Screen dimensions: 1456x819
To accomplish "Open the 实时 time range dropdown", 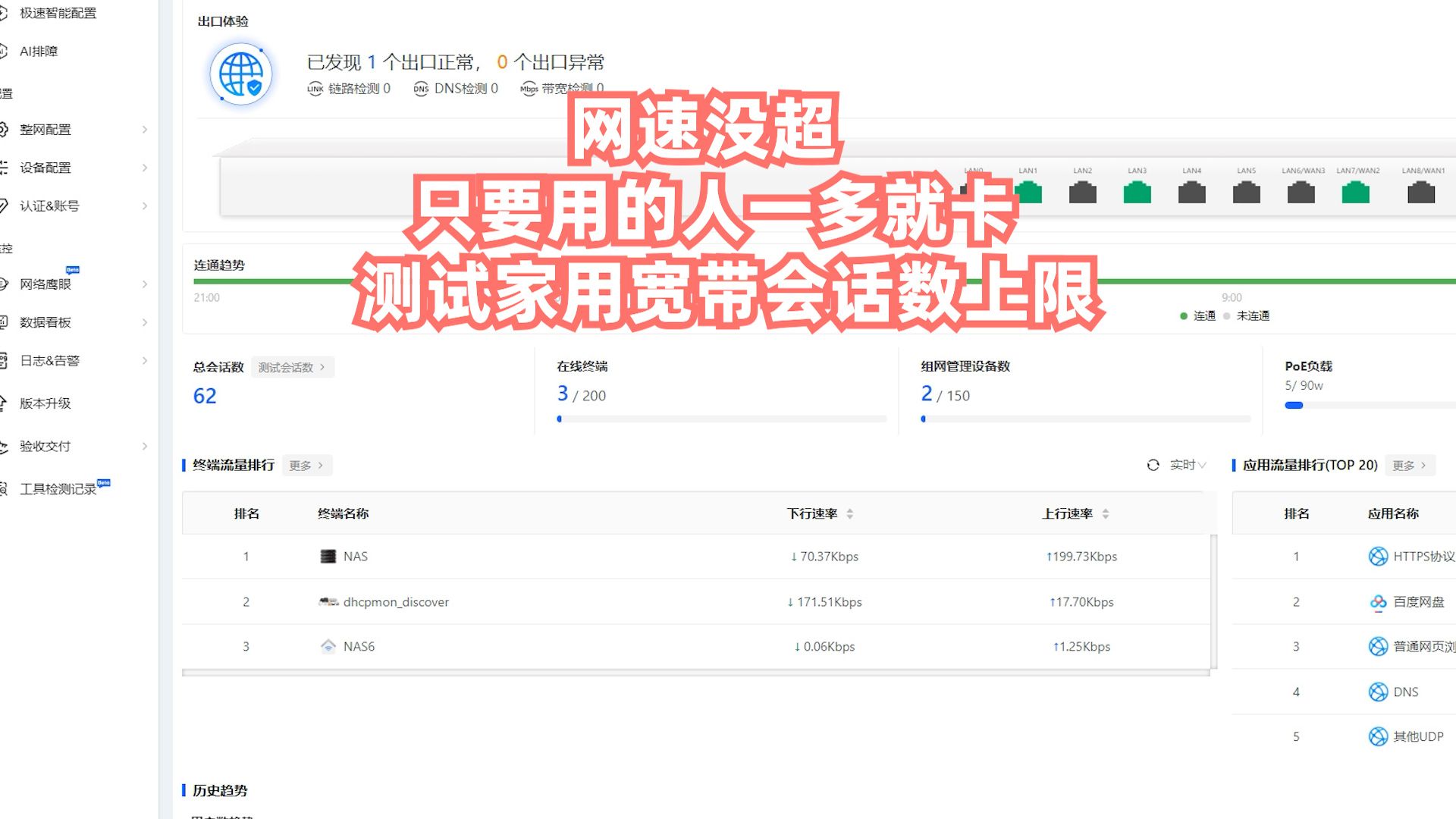I will (1188, 465).
